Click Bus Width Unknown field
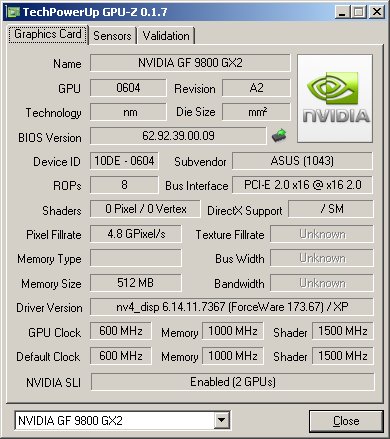The width and height of the screenshot is (390, 439). coord(322,258)
